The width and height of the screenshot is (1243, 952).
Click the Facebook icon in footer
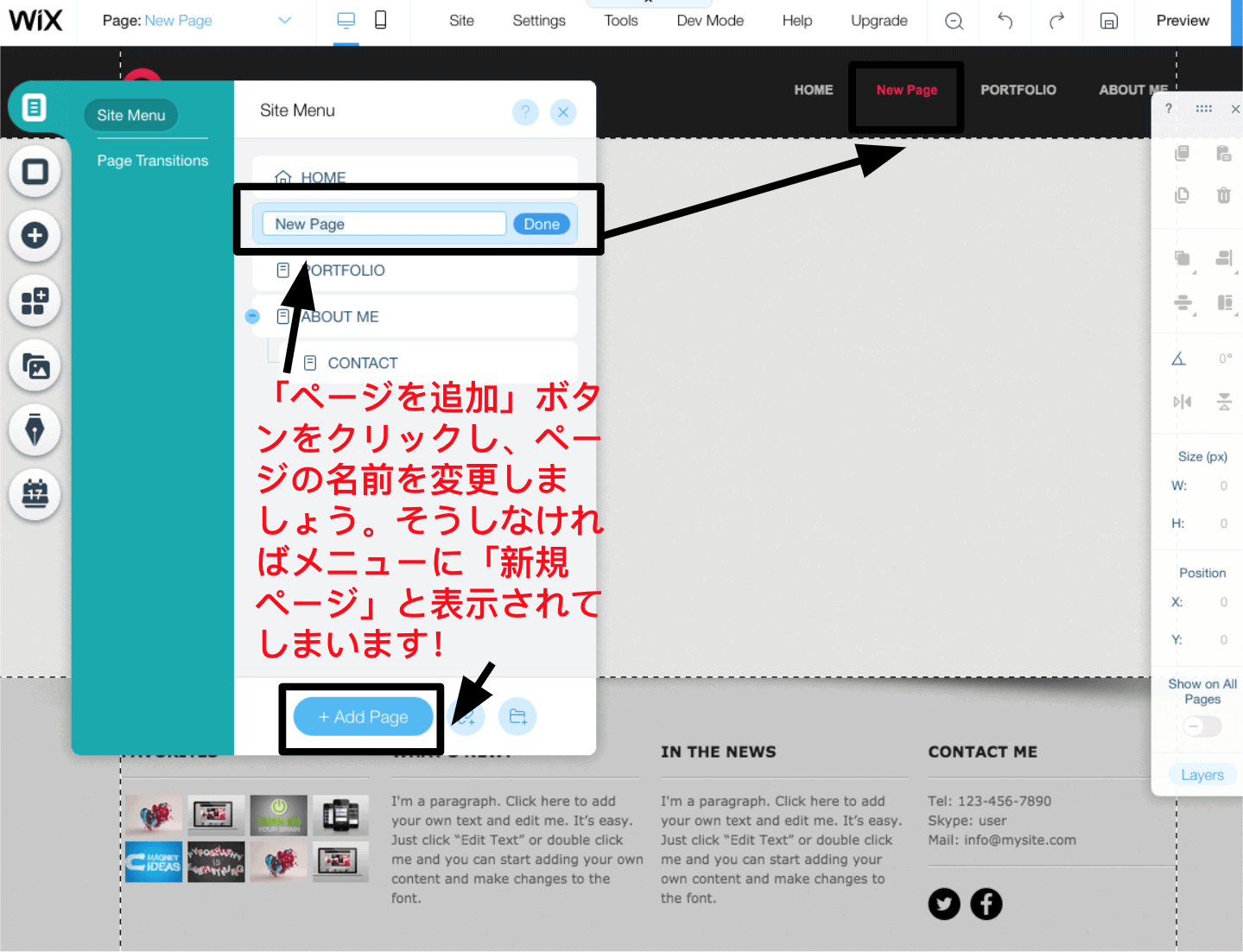click(x=986, y=904)
